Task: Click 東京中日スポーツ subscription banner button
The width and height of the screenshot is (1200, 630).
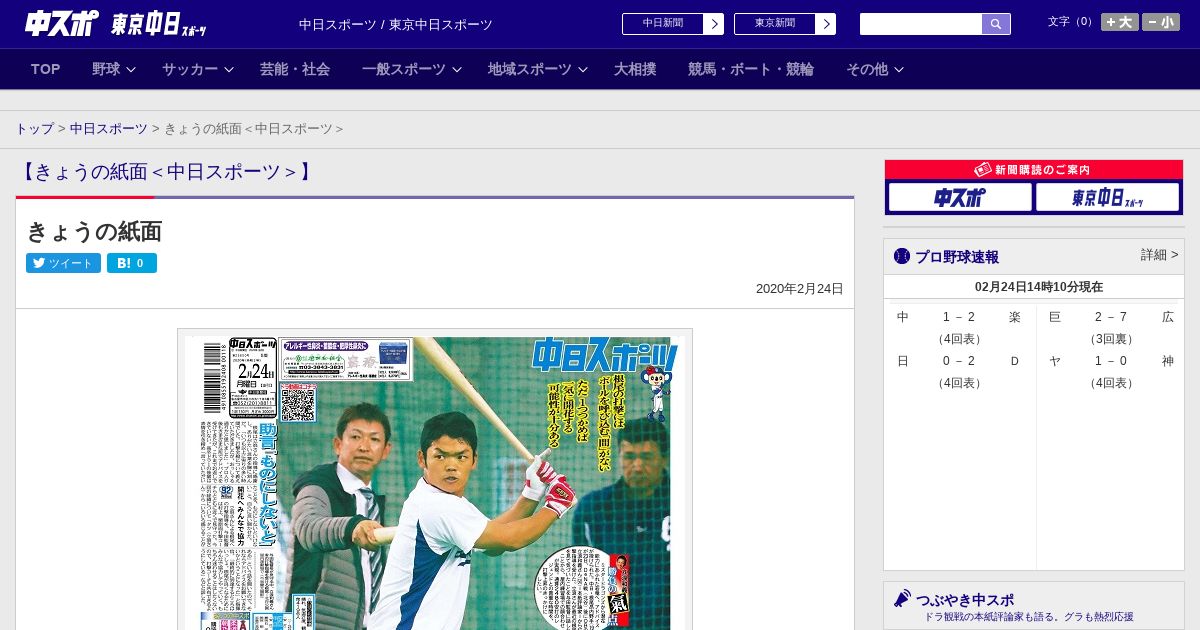Action: point(1108,197)
